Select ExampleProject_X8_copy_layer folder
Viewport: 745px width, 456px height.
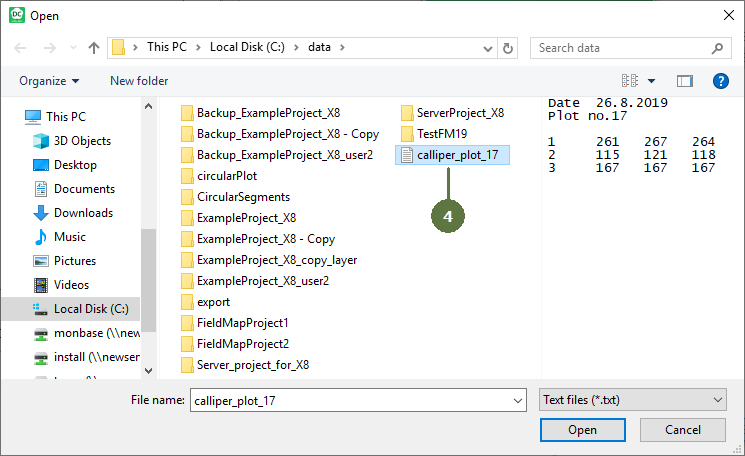pyautogui.click(x=269, y=260)
